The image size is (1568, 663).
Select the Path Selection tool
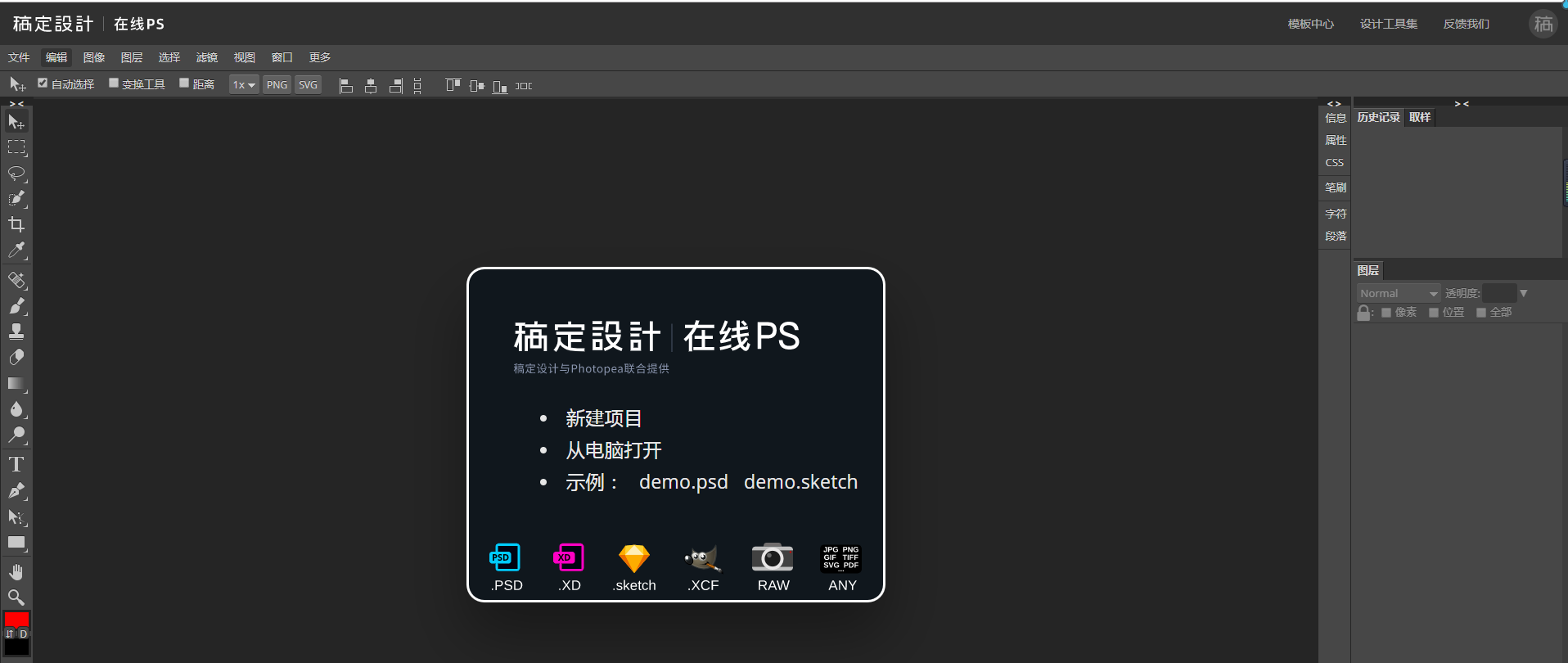click(x=16, y=516)
